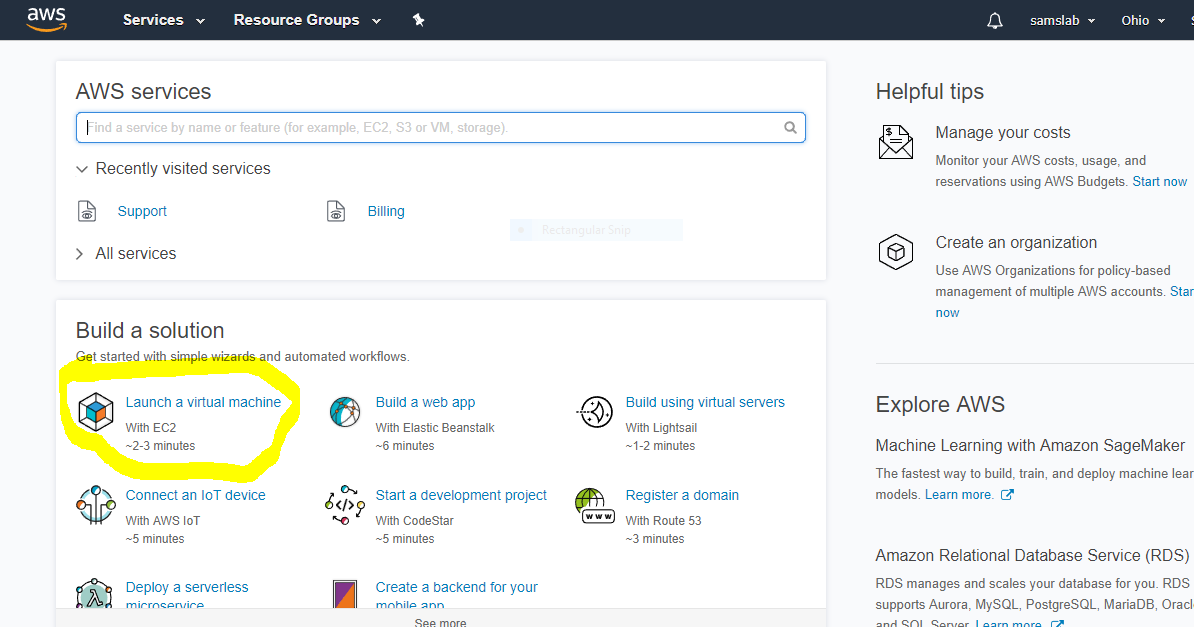The width and height of the screenshot is (1194, 627).
Task: Click the Support document icon
Action: click(x=87, y=211)
